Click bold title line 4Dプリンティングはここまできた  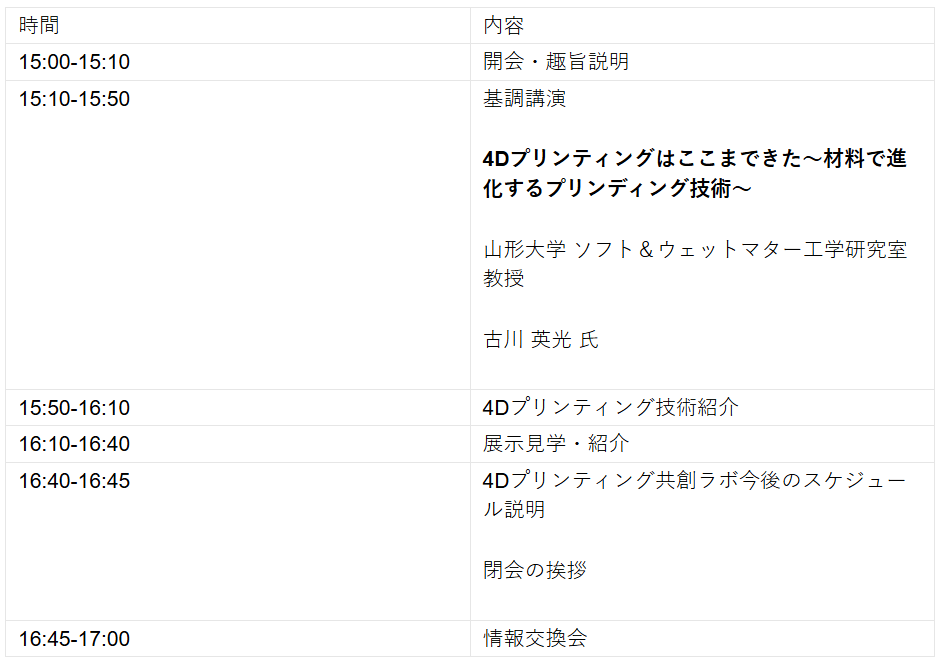[694, 159]
